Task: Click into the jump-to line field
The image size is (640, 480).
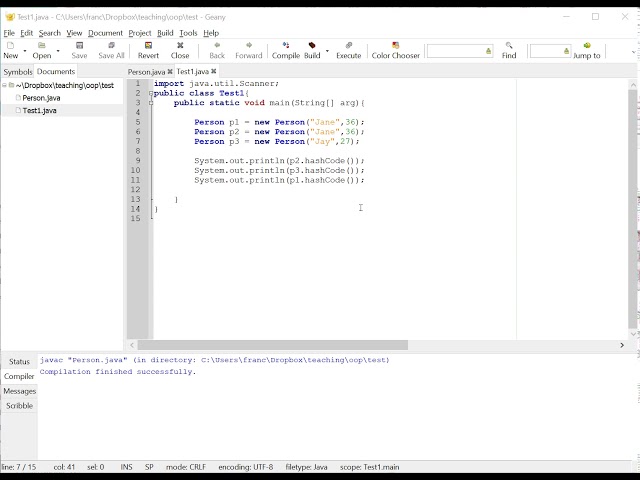Action: [x=546, y=51]
